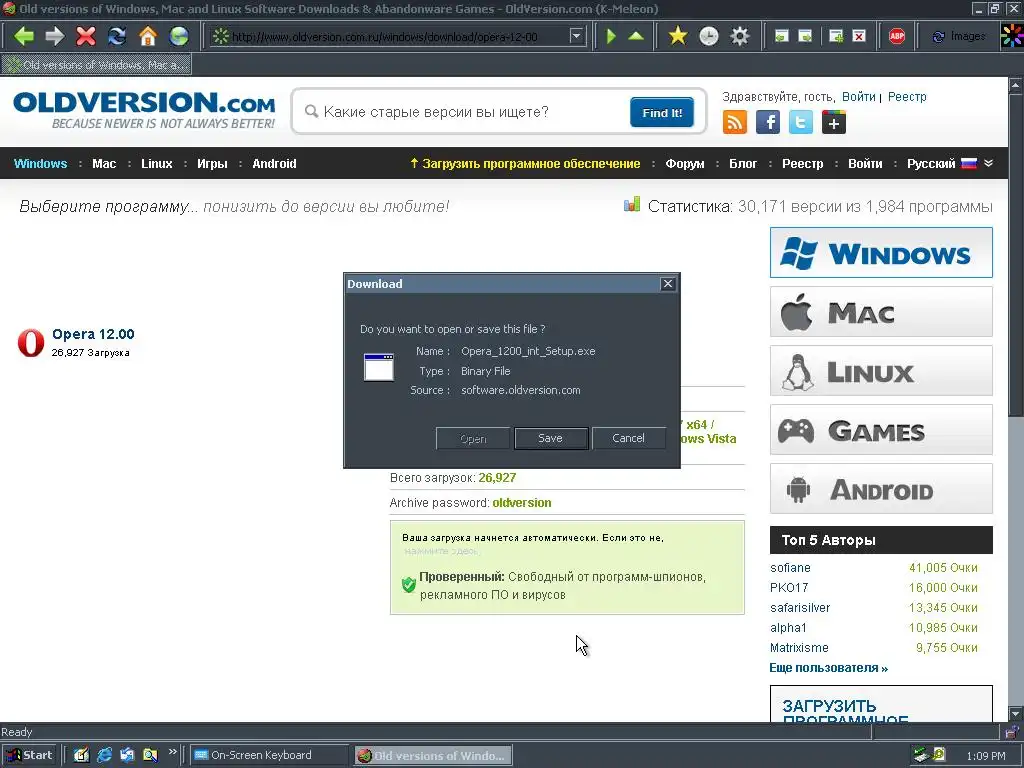Click the Linux category banner
This screenshot has width=1024, height=768.
(x=881, y=371)
